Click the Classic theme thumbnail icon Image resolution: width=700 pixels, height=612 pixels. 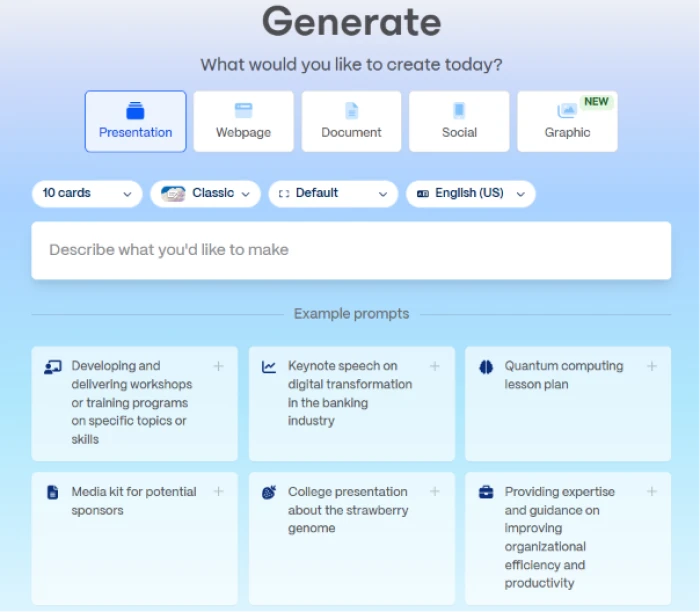coord(173,193)
